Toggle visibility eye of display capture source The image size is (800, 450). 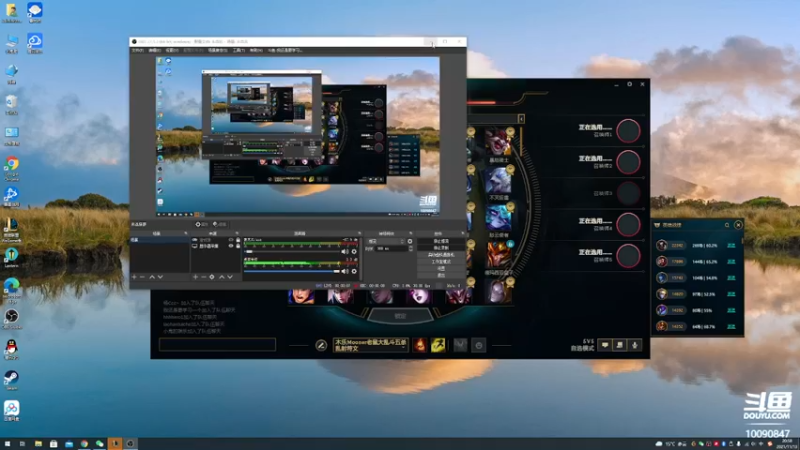pyautogui.click(x=231, y=246)
